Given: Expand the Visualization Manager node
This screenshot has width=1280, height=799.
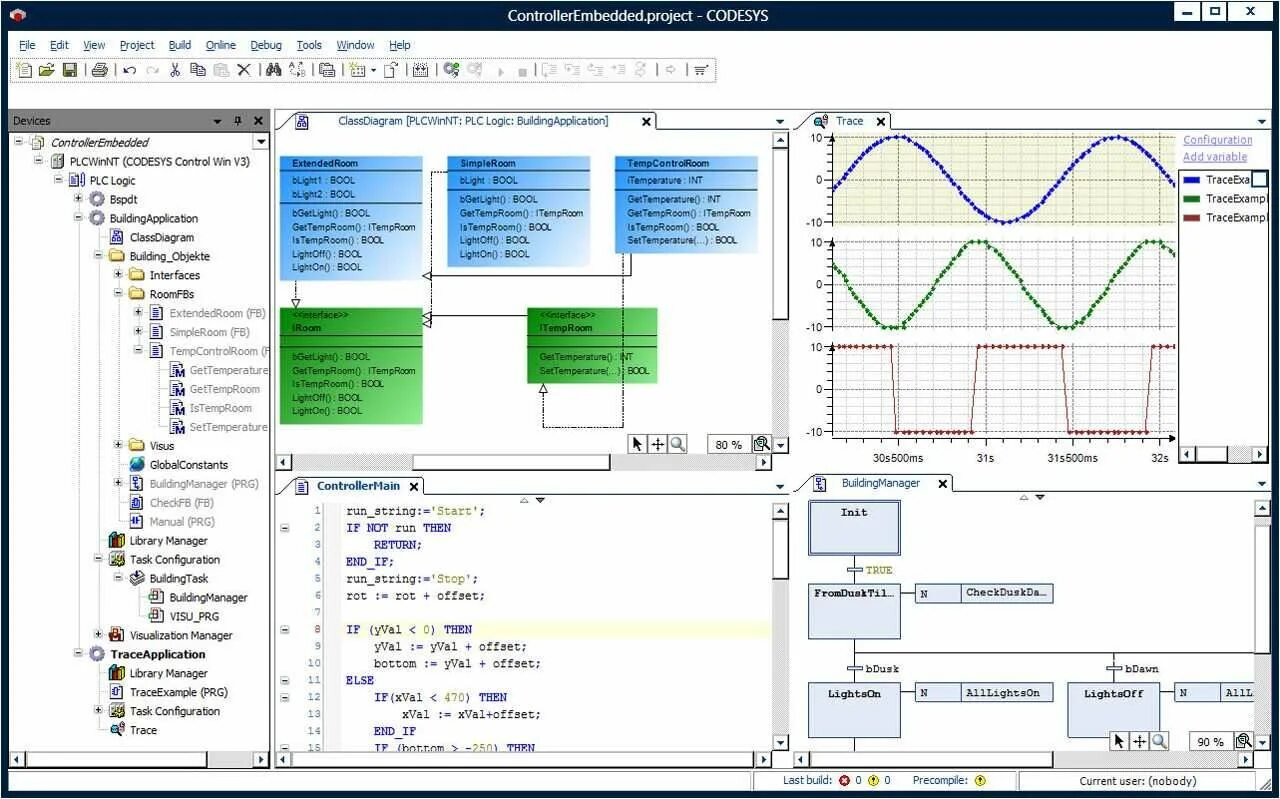Looking at the screenshot, I should pos(98,635).
